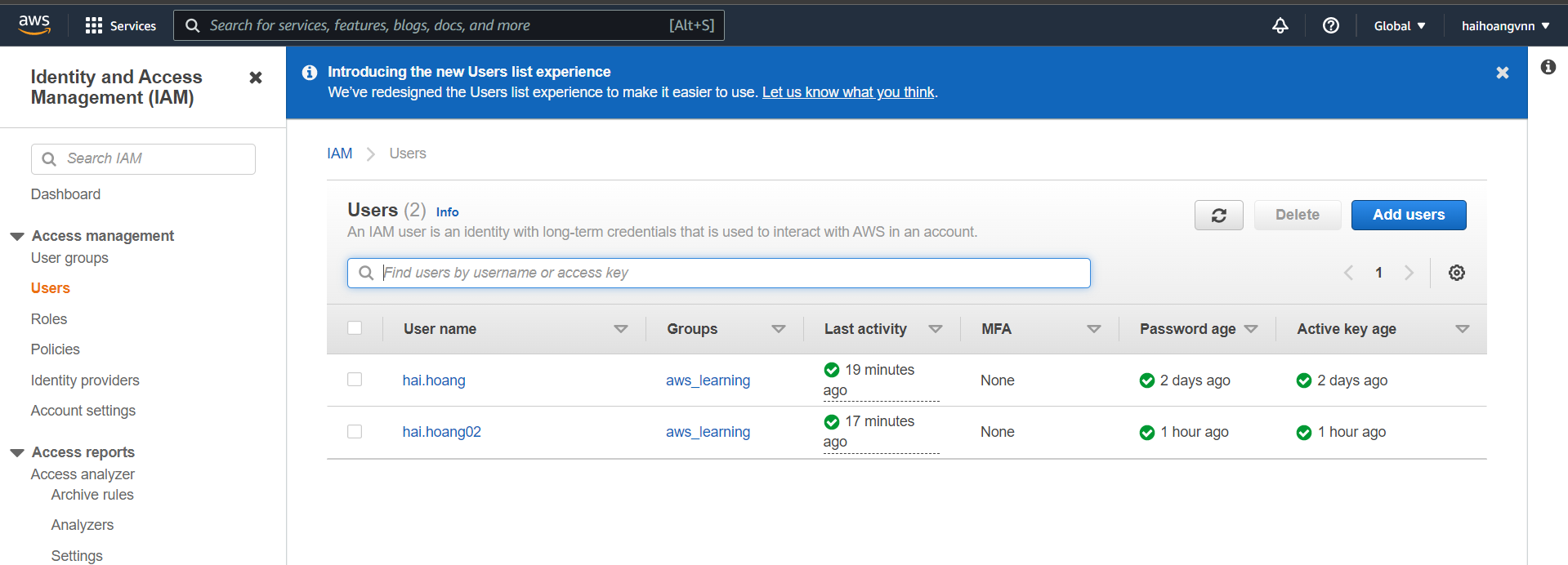
Task: Select the hai.hoang user checkbox
Action: pyautogui.click(x=355, y=380)
